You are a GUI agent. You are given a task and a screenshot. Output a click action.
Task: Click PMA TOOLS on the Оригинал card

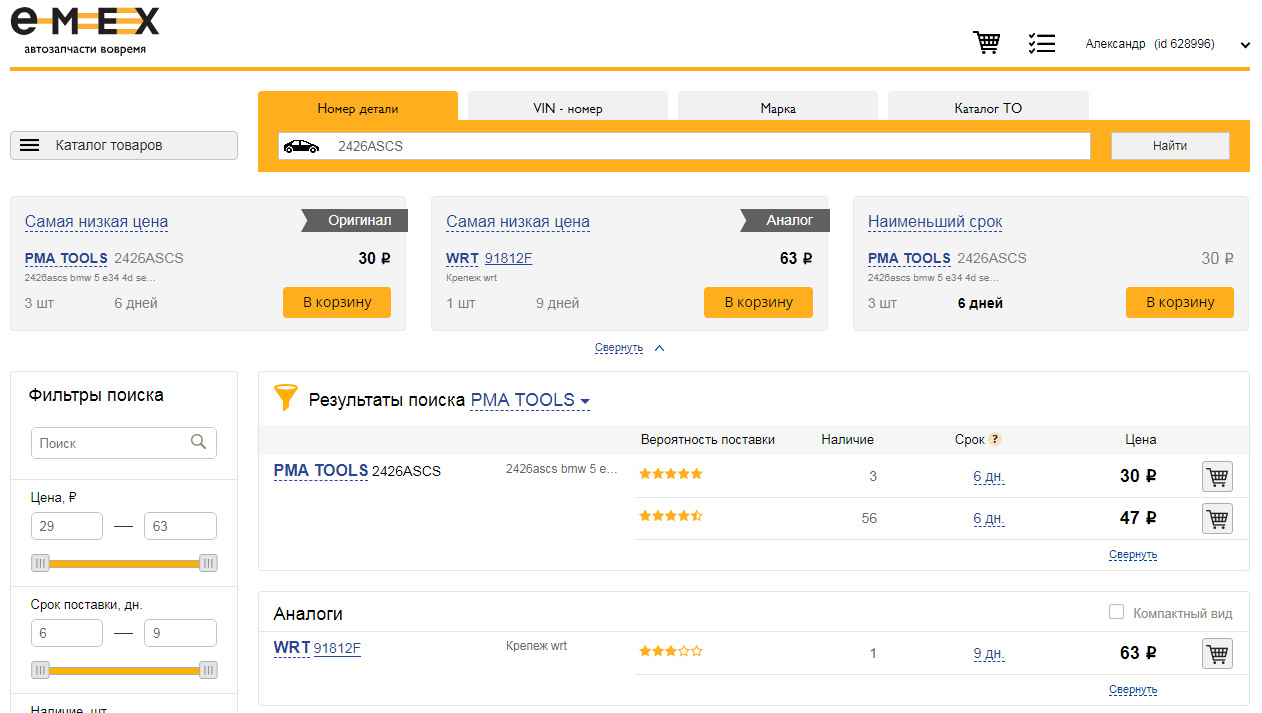[66, 259]
